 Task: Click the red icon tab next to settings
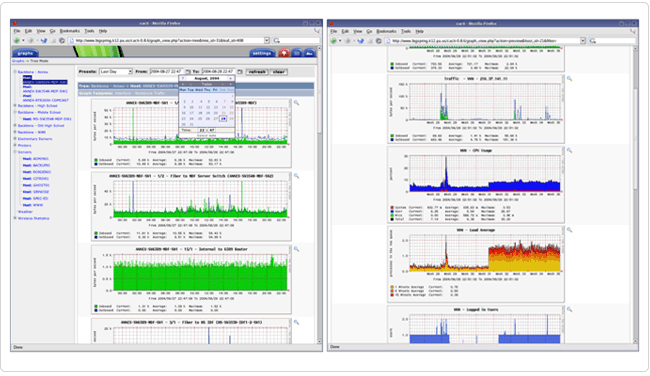point(284,53)
